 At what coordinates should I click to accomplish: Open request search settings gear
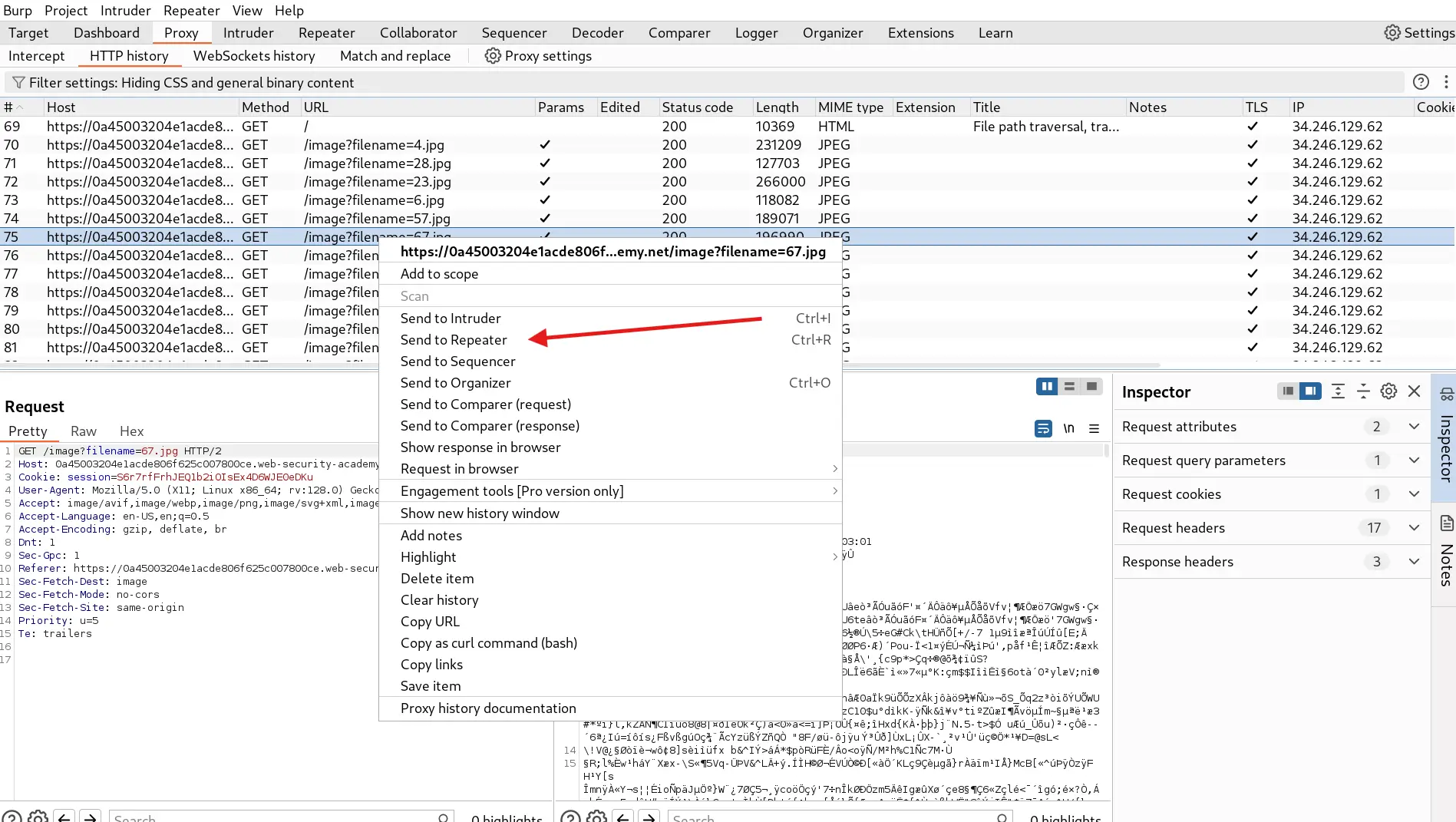[38, 818]
